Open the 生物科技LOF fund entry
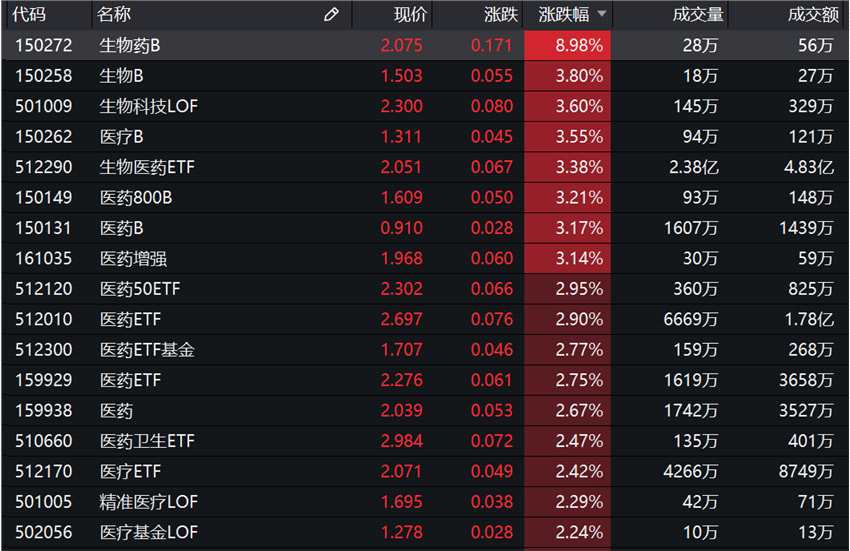This screenshot has height=551, width=850. coord(148,106)
